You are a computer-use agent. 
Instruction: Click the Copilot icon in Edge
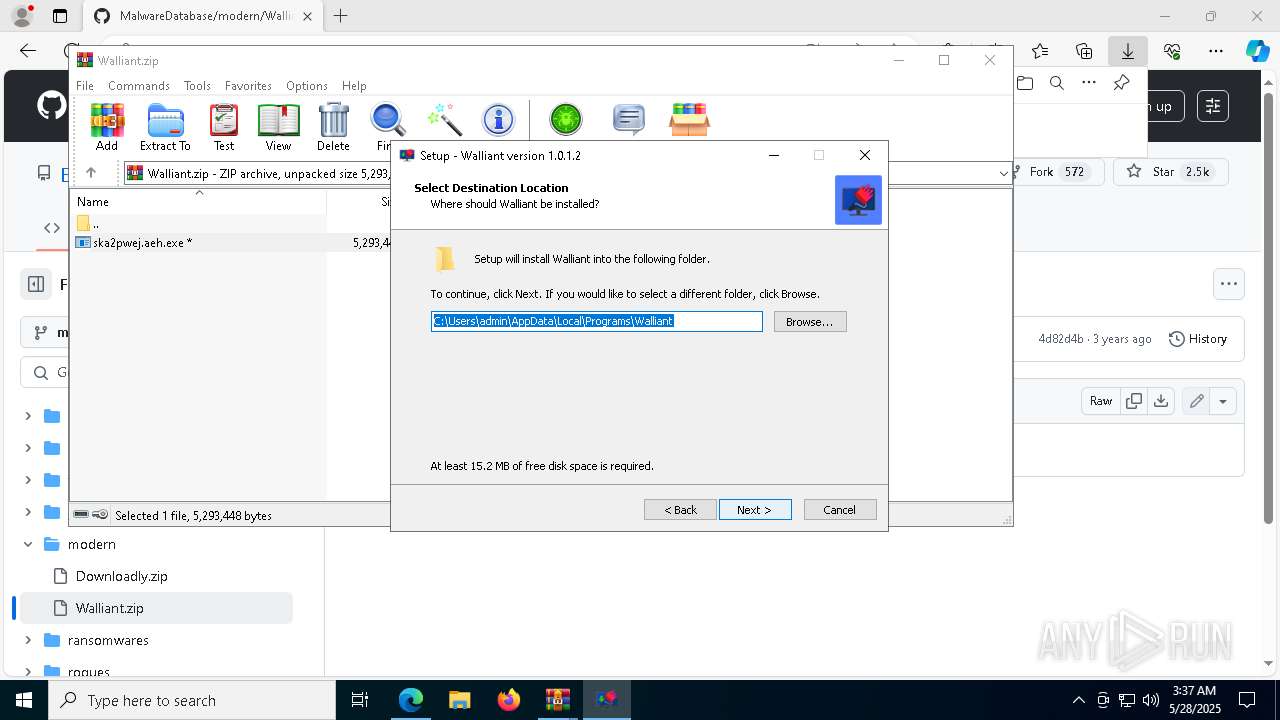point(1257,50)
